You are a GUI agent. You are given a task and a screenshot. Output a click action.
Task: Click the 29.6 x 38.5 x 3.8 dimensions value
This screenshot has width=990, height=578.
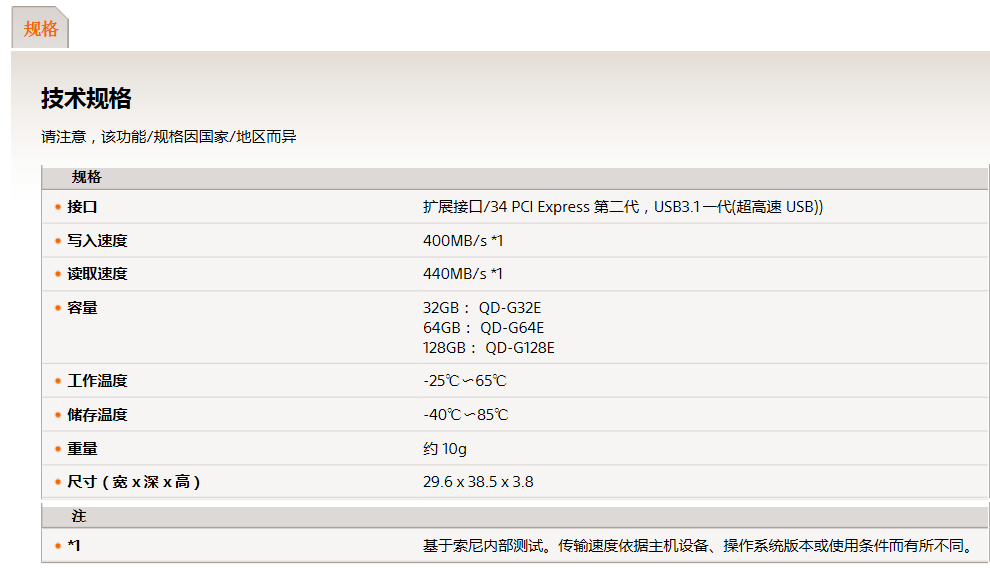coord(478,482)
